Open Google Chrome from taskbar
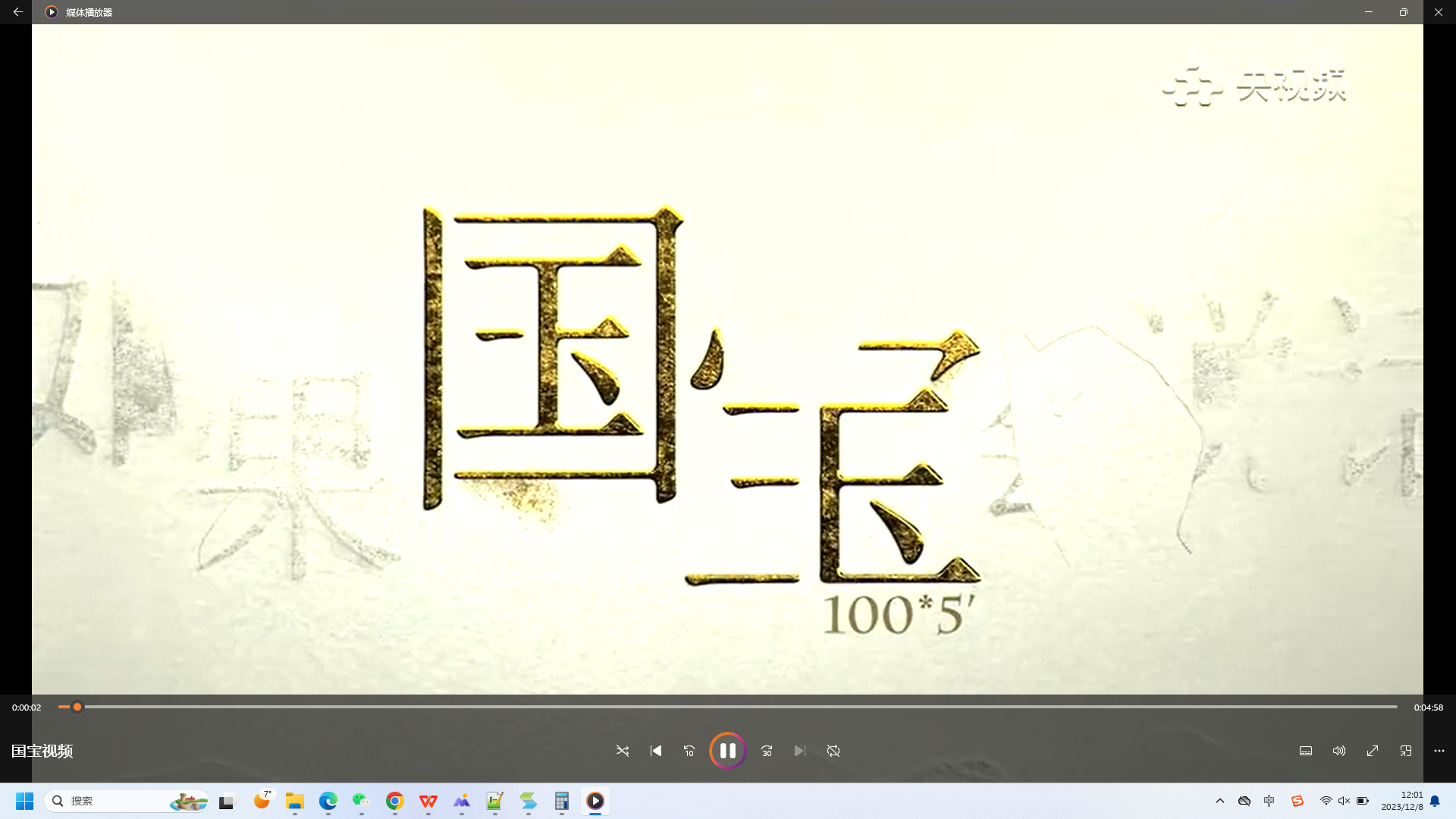The height and width of the screenshot is (819, 1456). coord(394,801)
